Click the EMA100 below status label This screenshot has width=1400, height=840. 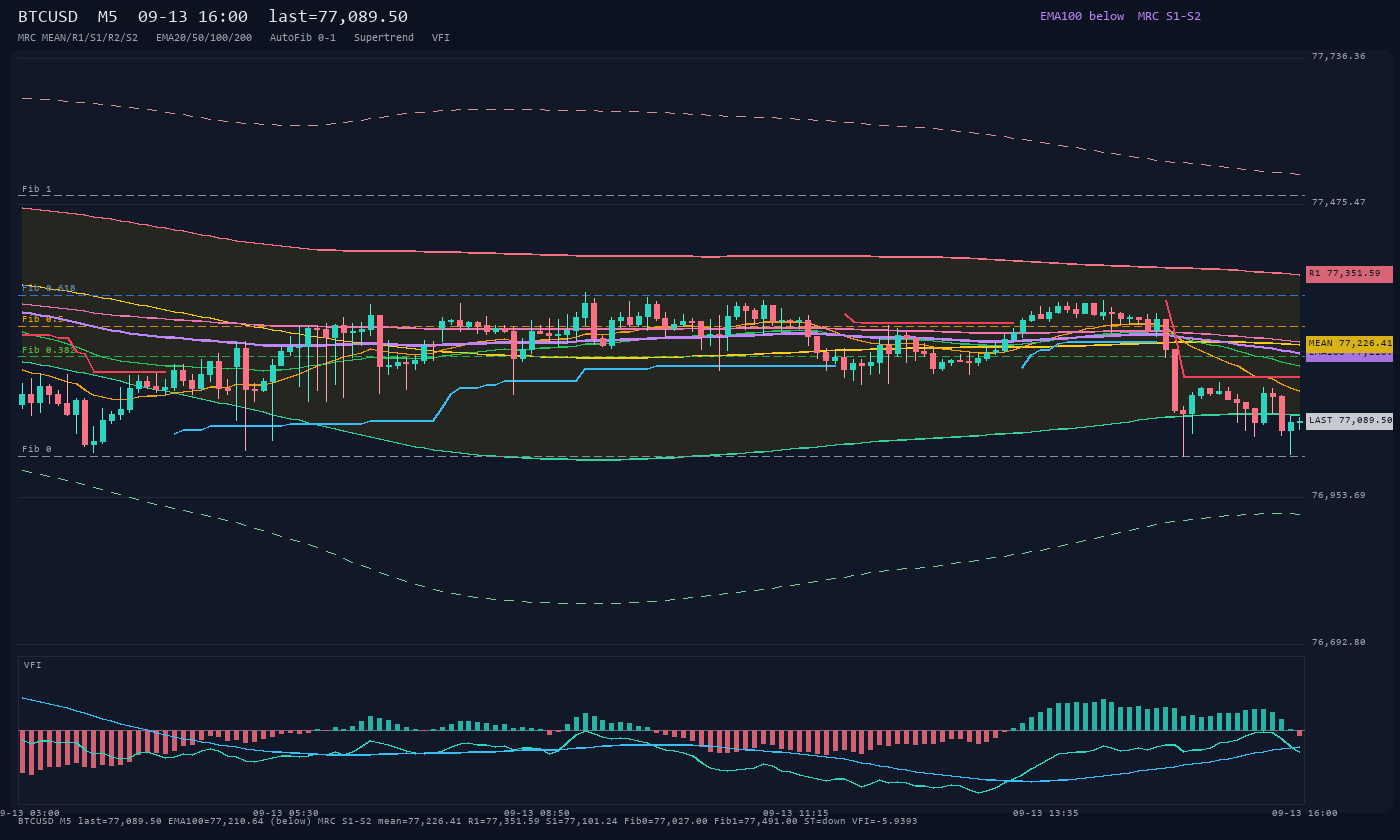1082,16
